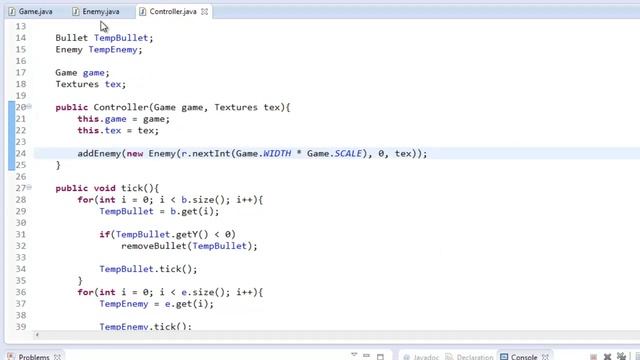Click 'removeBullet(TempBullet);' on line 32
This screenshot has width=640, height=360.
(x=189, y=246)
